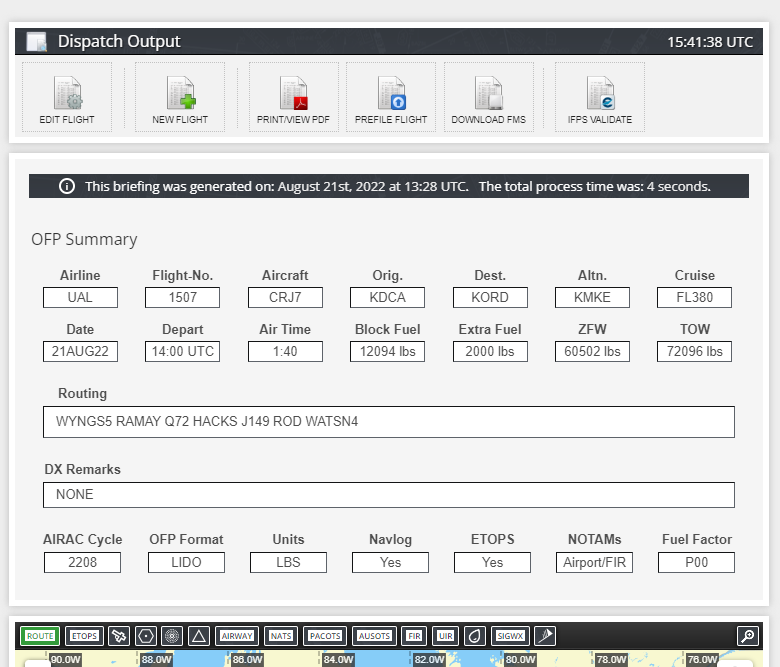Toggle PACOTS tracks layer
The width and height of the screenshot is (780, 667).
click(325, 636)
